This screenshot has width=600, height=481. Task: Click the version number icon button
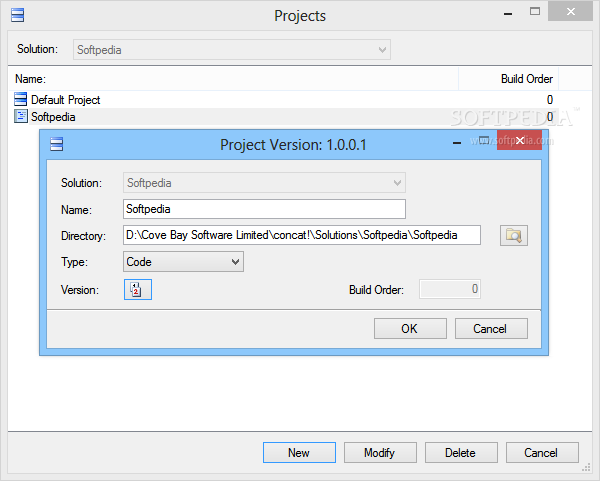click(x=138, y=289)
